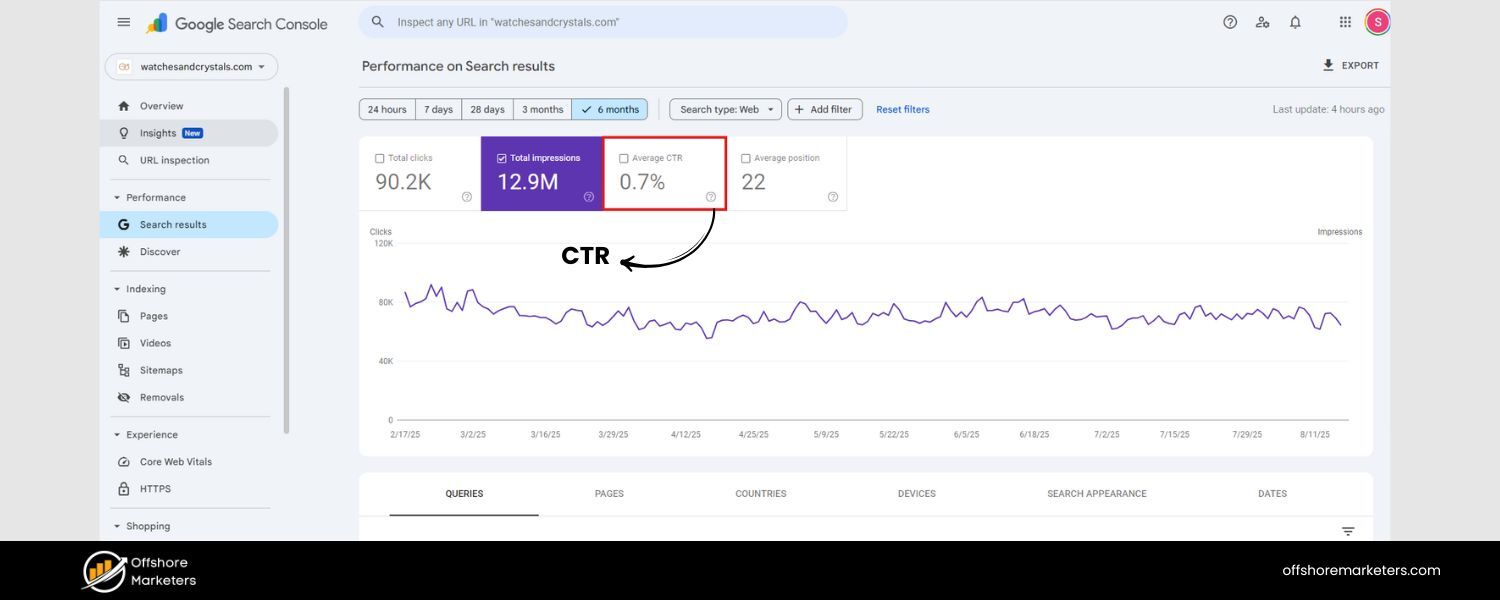Enable the Total clicks checkbox
The width and height of the screenshot is (1500, 600).
(x=378, y=157)
